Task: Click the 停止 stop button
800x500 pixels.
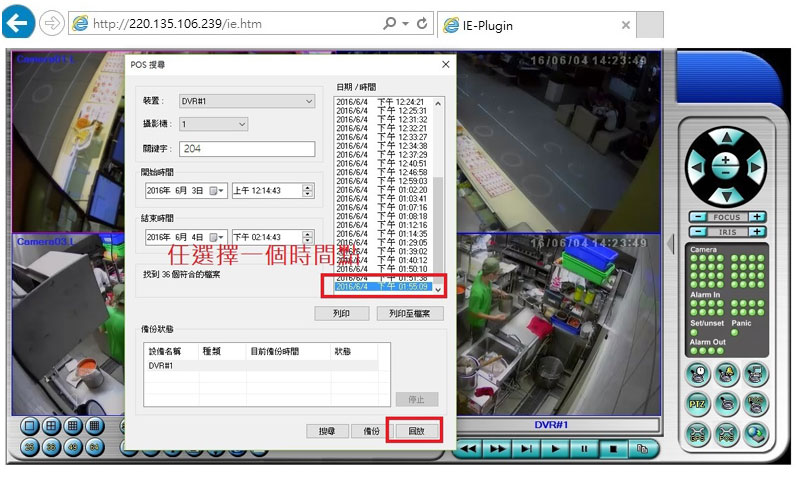Action: pyautogui.click(x=417, y=399)
